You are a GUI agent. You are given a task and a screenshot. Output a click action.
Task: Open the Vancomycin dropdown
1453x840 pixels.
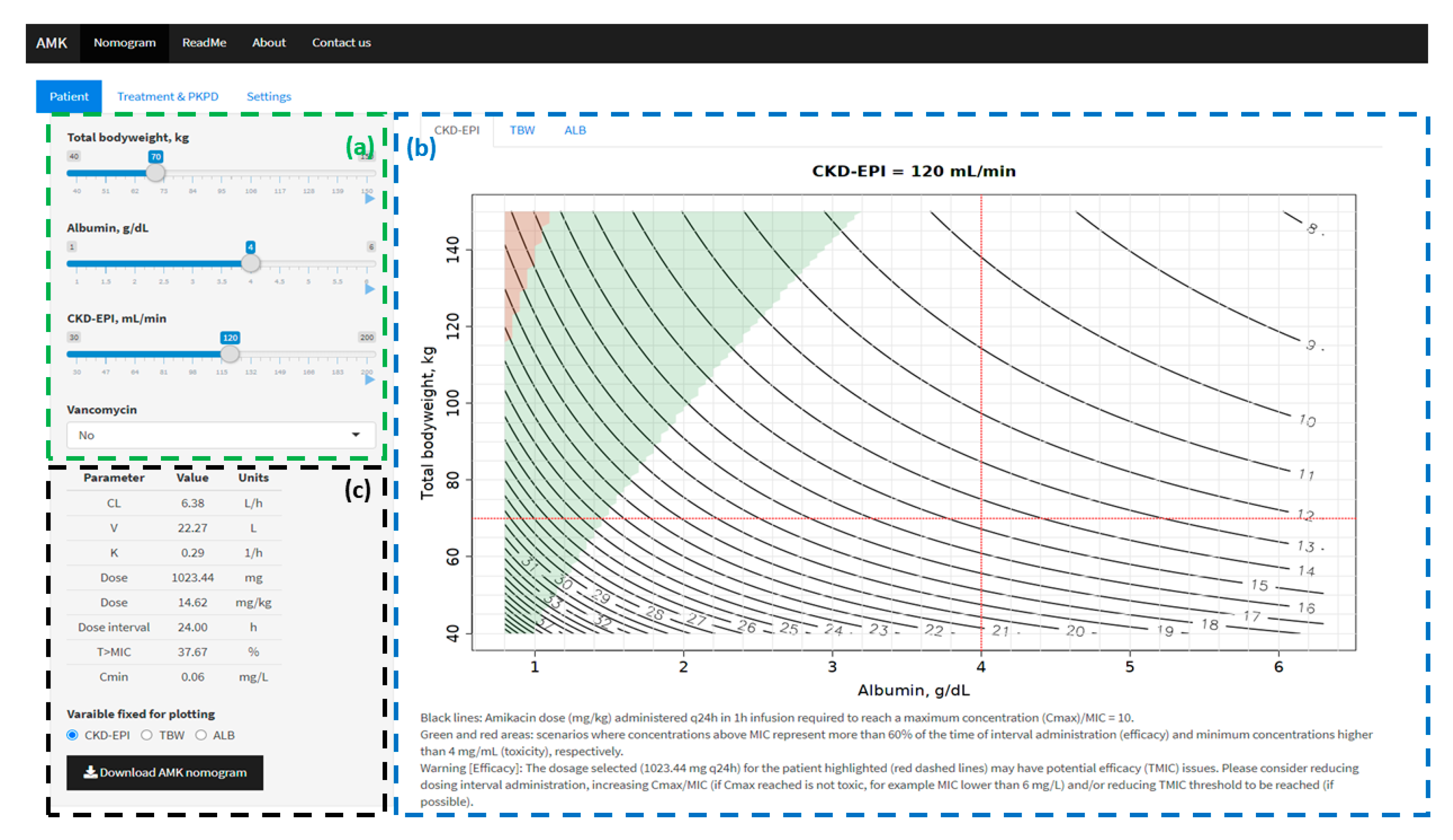pyautogui.click(x=220, y=435)
